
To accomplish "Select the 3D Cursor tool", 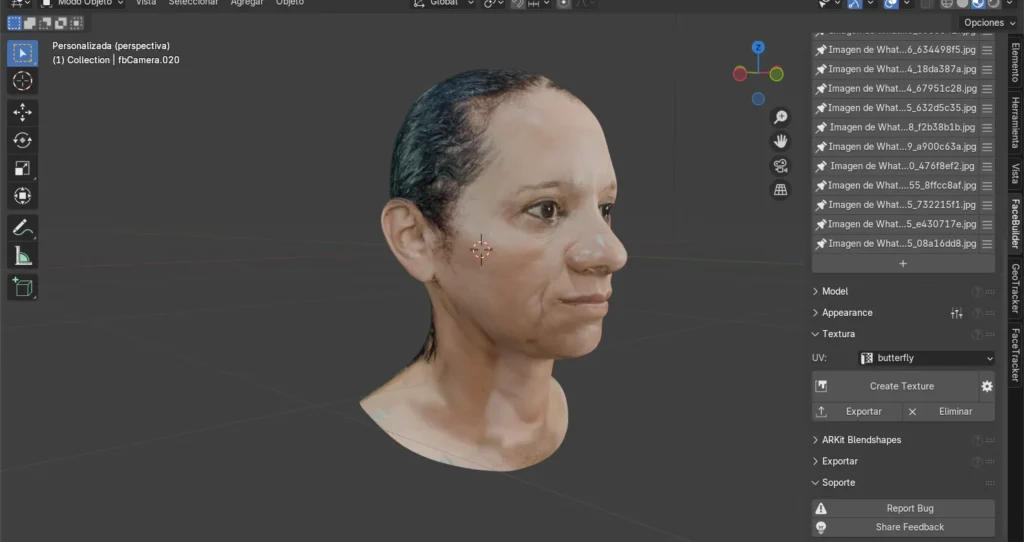I will pos(22,81).
